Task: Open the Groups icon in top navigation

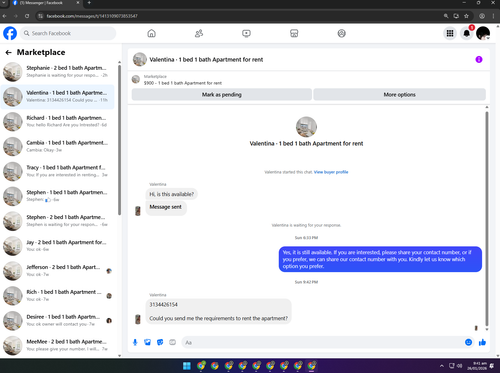Action: 342,33
